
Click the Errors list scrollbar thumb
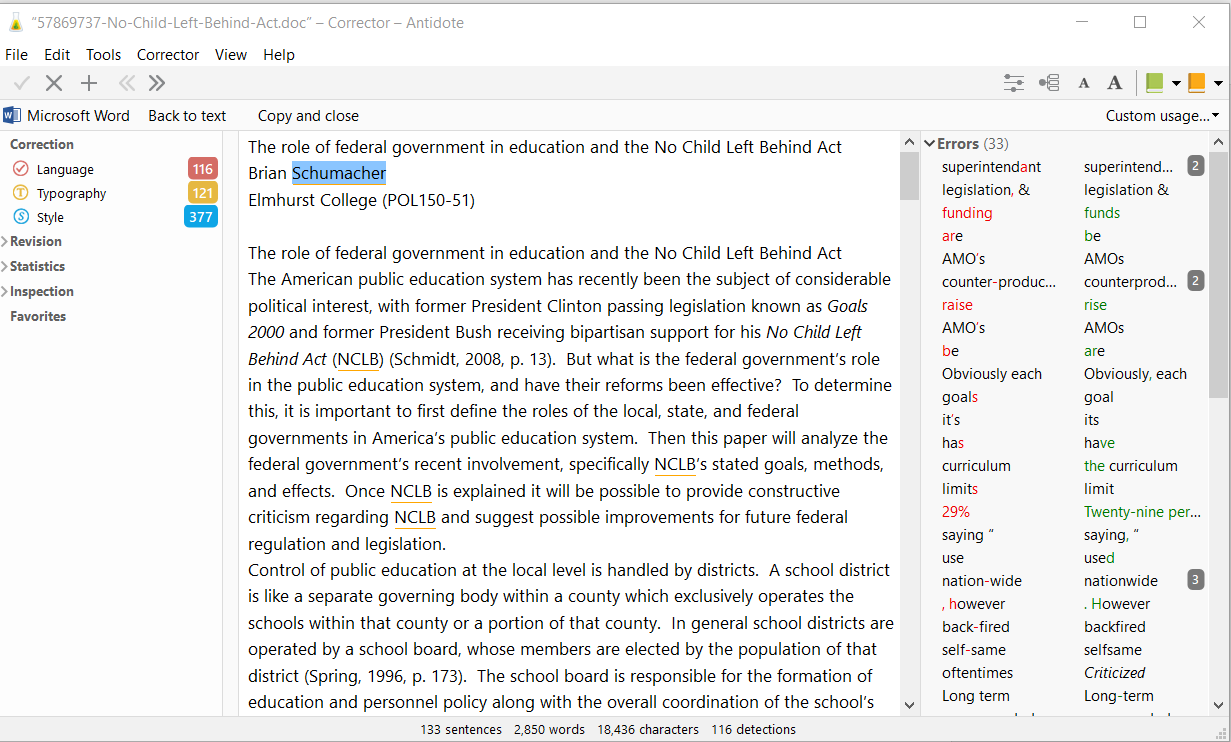pyautogui.click(x=1218, y=275)
